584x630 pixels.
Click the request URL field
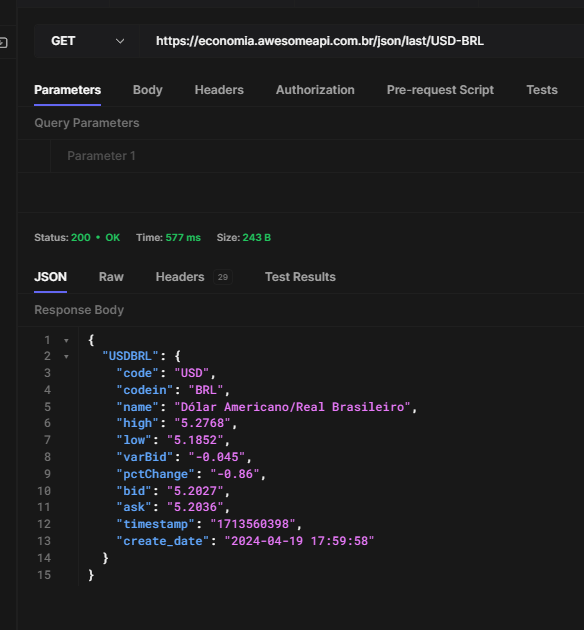tap(361, 41)
